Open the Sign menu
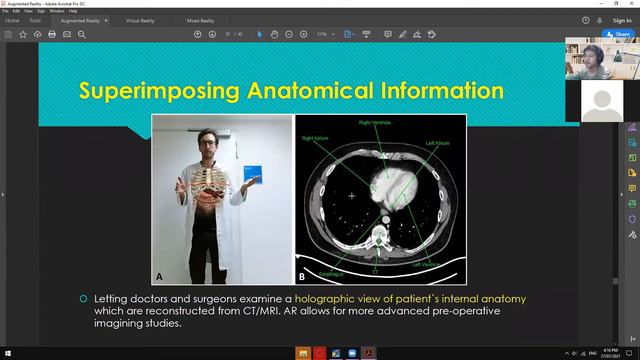 tap(41, 11)
